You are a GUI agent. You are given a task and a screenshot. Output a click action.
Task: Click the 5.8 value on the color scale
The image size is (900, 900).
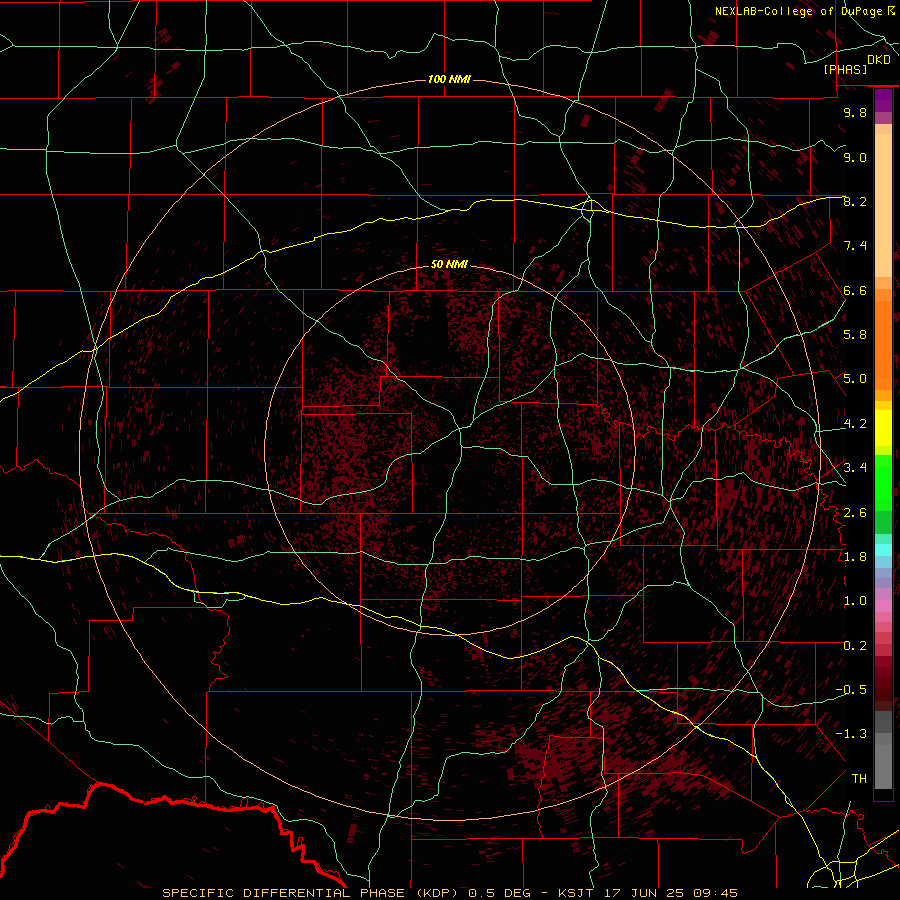855,335
